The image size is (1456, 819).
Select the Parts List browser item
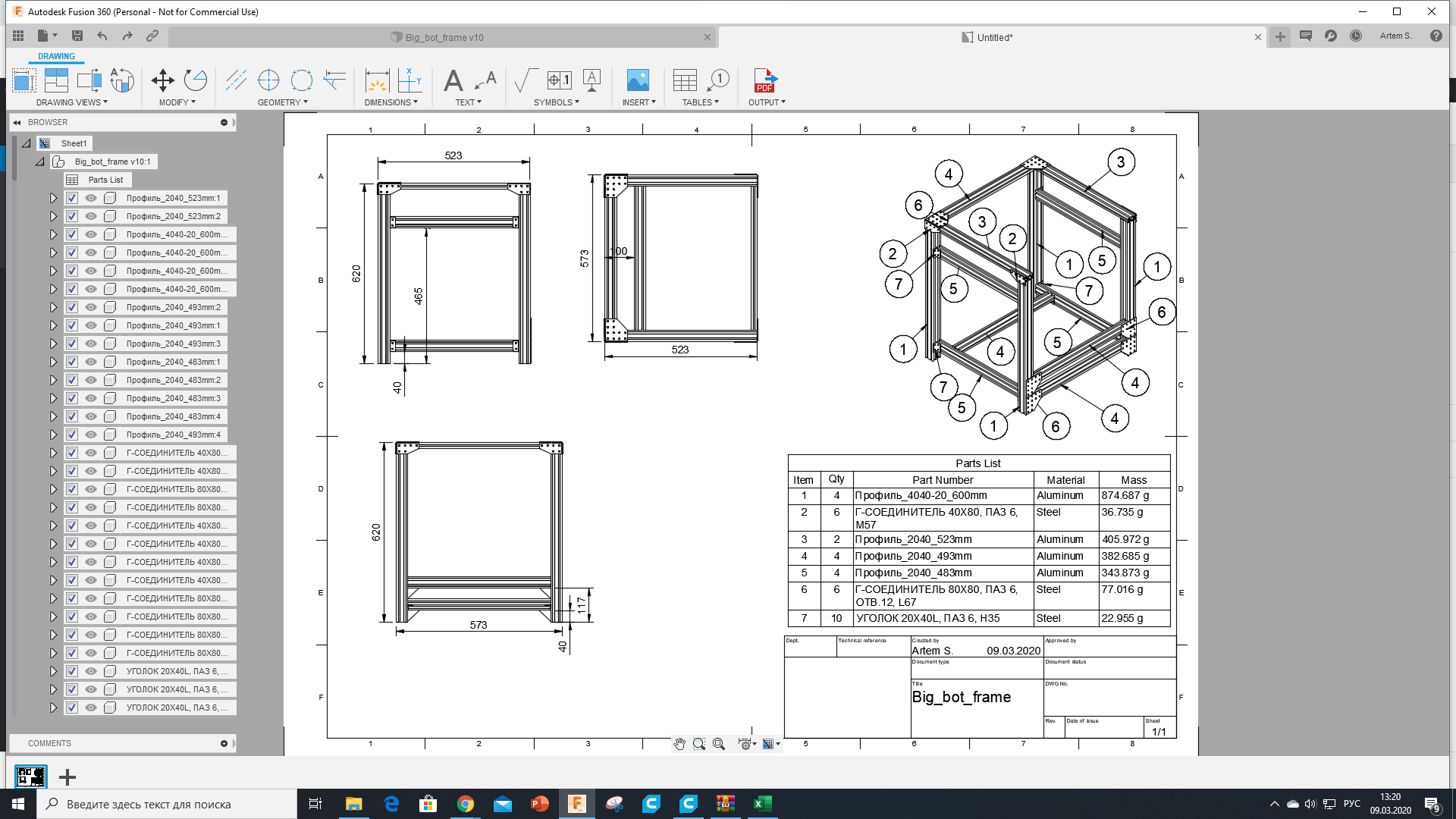(x=105, y=180)
